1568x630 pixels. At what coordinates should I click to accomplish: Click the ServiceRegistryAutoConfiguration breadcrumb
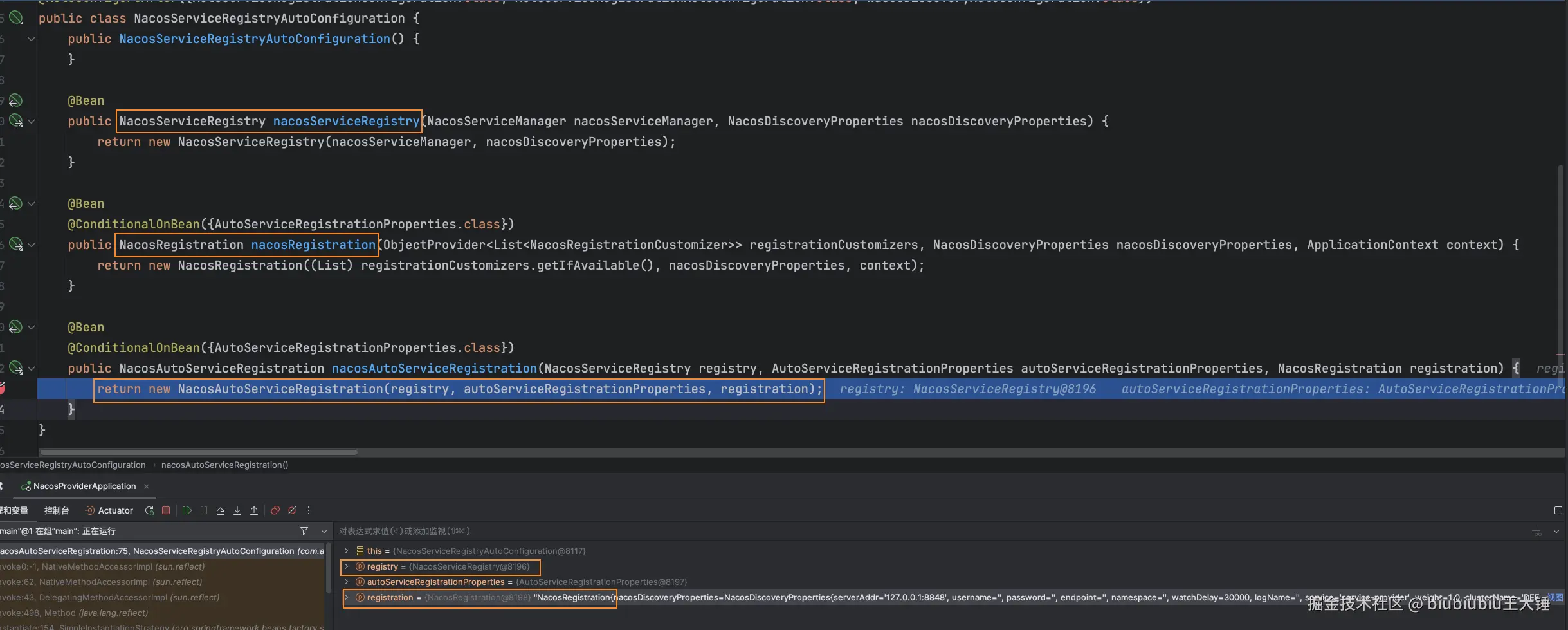pos(73,465)
